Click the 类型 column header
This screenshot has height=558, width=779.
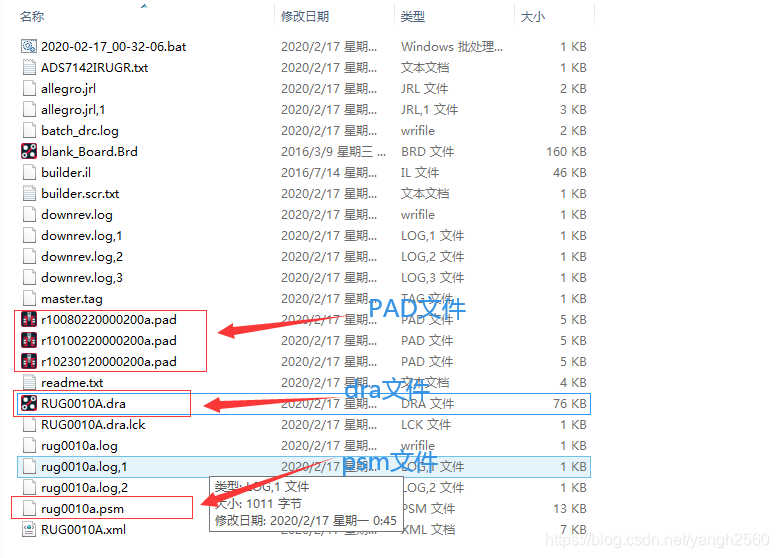pyautogui.click(x=413, y=17)
